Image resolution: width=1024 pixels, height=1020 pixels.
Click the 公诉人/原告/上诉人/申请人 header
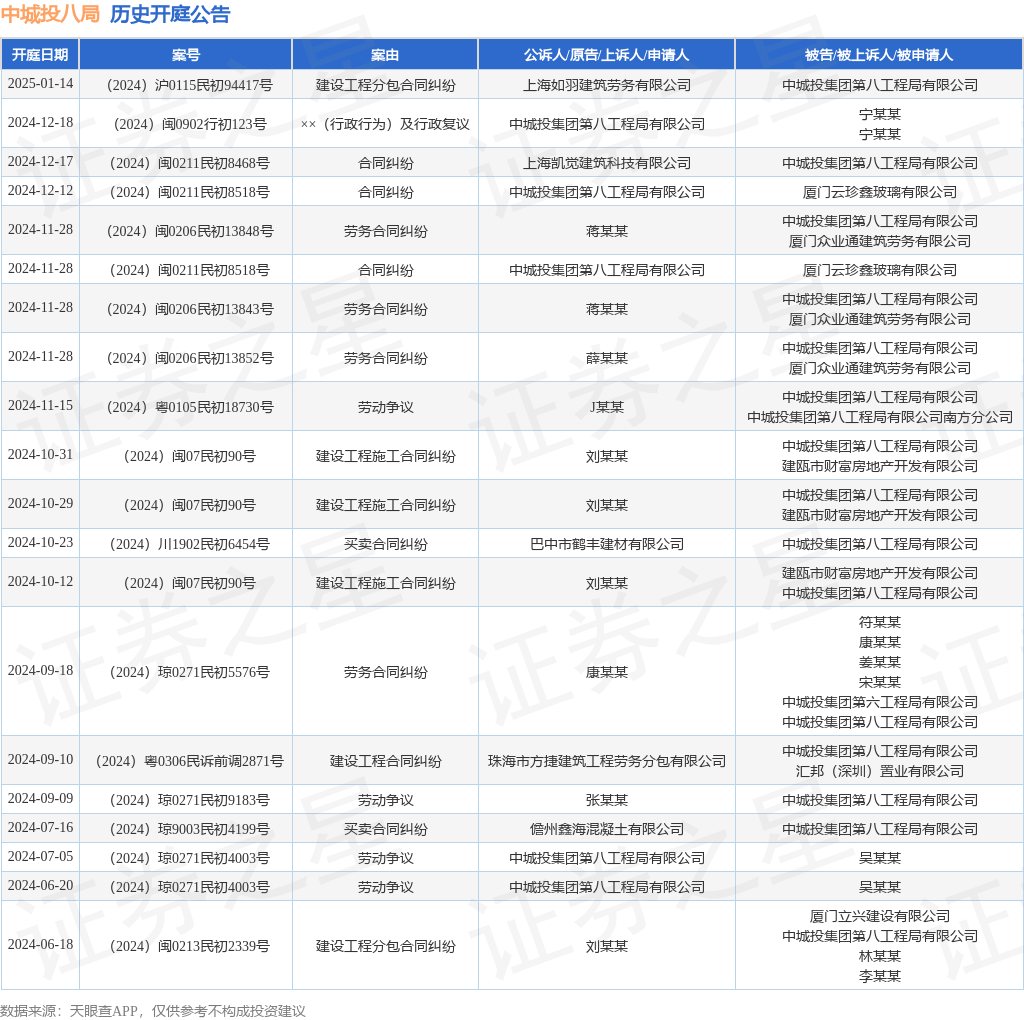[x=606, y=55]
